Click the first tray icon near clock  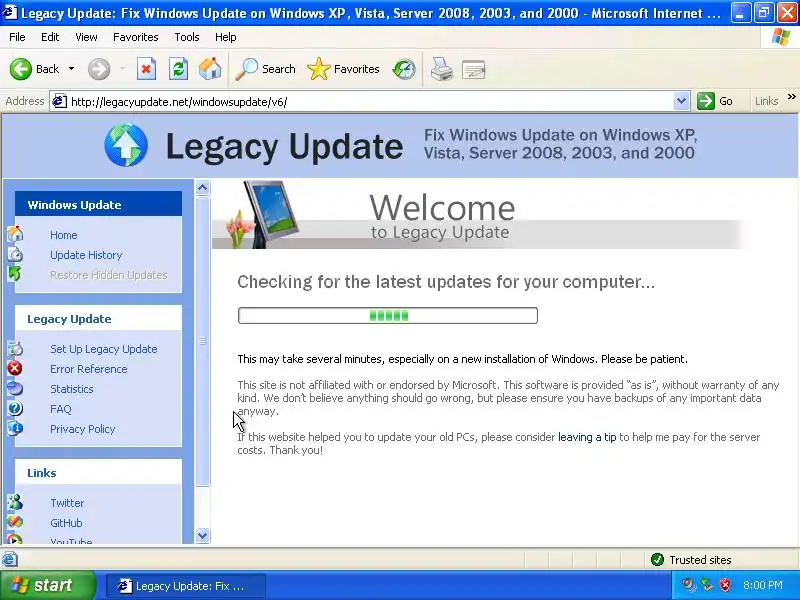(x=689, y=585)
